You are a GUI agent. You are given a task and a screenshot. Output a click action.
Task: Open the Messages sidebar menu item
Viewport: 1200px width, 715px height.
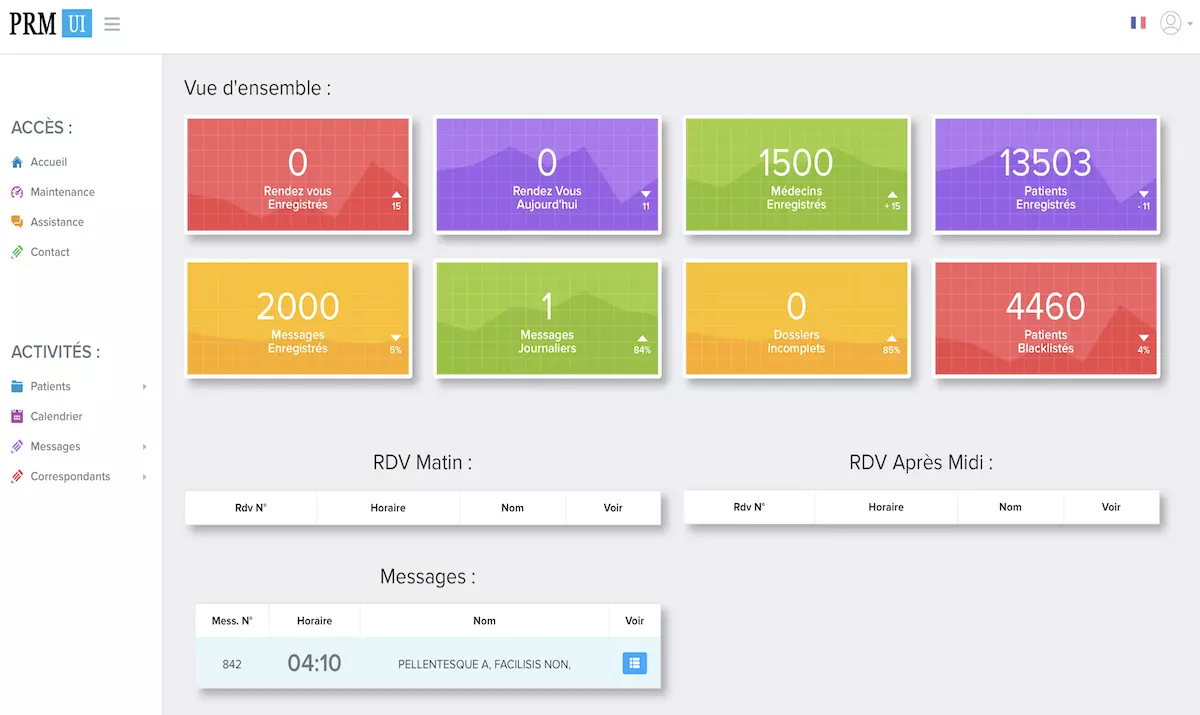click(55, 447)
